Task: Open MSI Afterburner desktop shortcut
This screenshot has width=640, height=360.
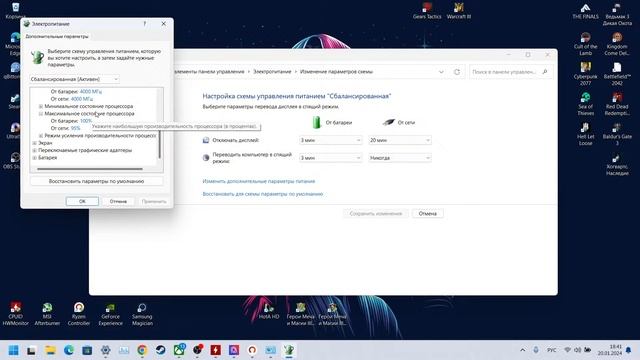Action: [47, 314]
